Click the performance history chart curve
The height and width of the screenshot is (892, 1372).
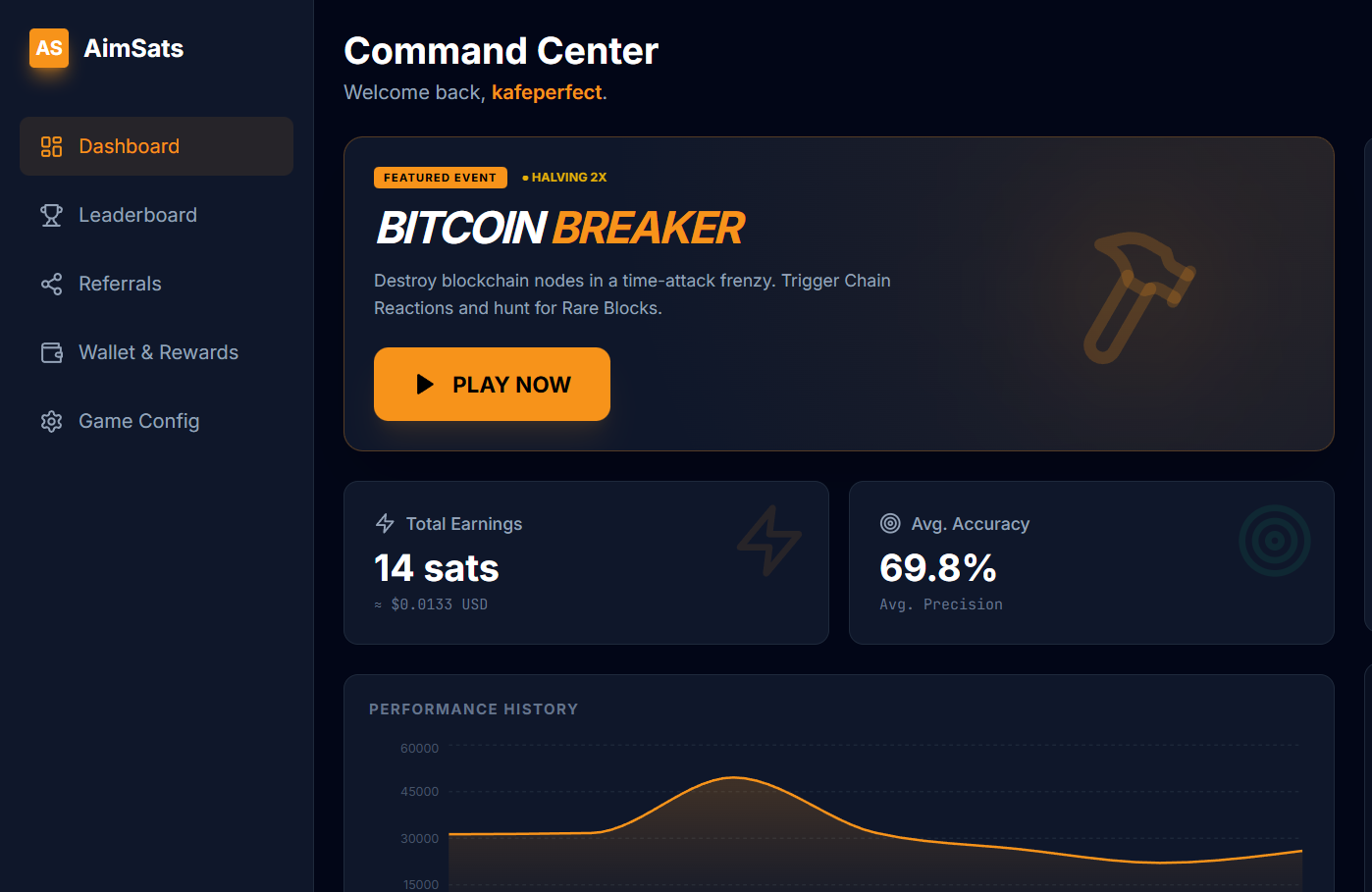pos(734,776)
